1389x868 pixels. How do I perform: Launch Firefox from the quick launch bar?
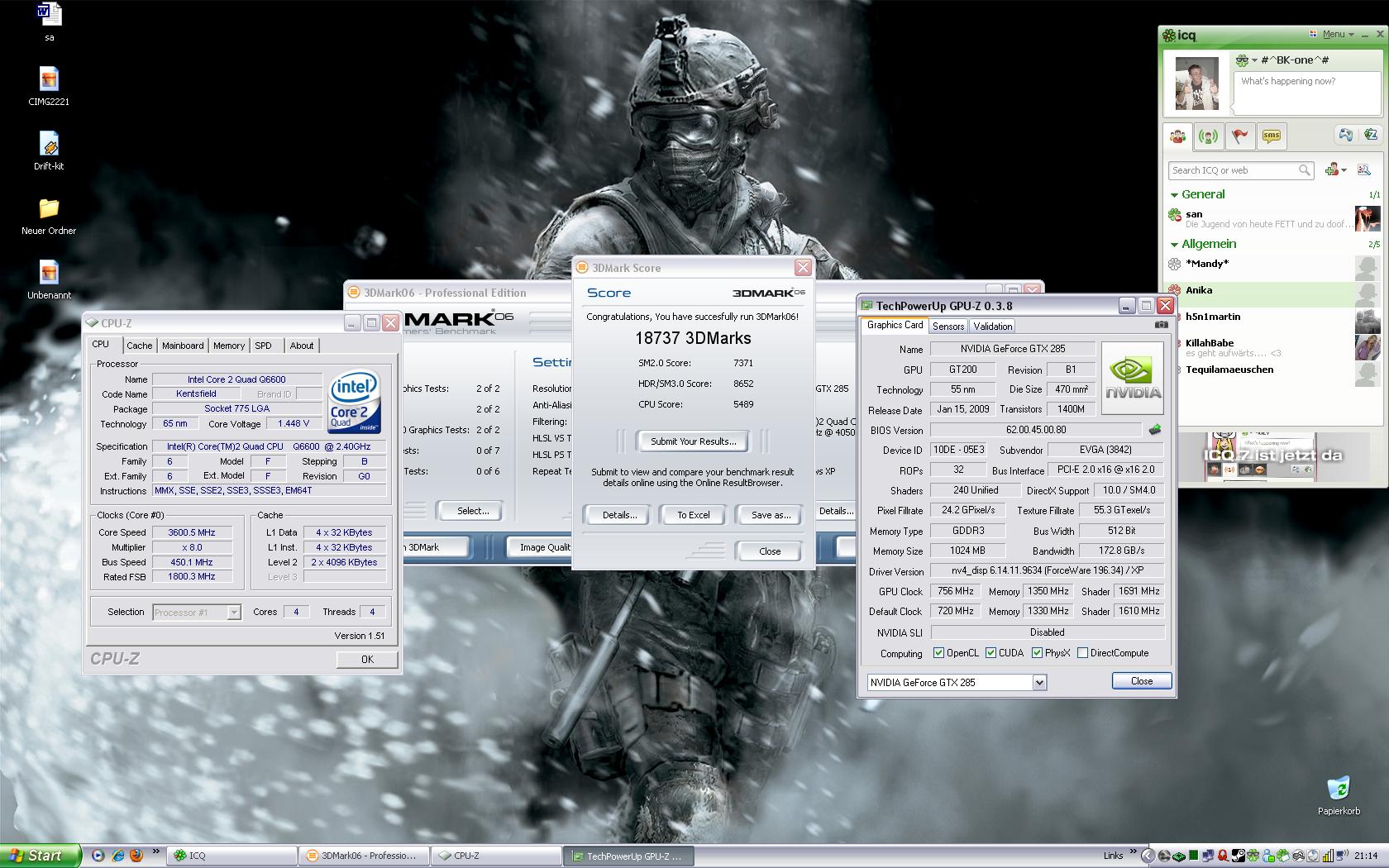(136, 856)
